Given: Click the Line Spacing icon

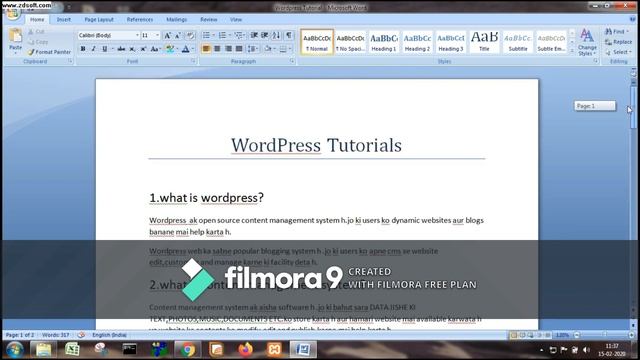Looking at the screenshot, I should click(x=252, y=49).
